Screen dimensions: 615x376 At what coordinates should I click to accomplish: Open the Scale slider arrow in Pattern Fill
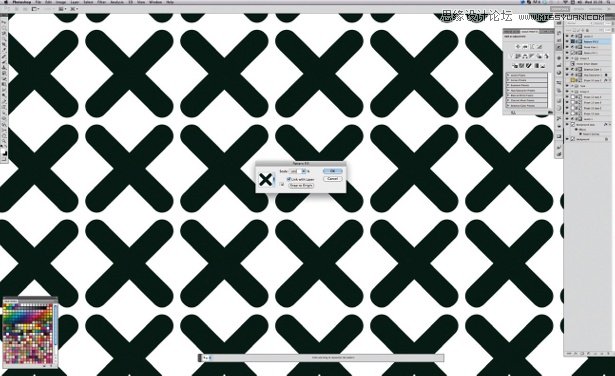pos(304,171)
